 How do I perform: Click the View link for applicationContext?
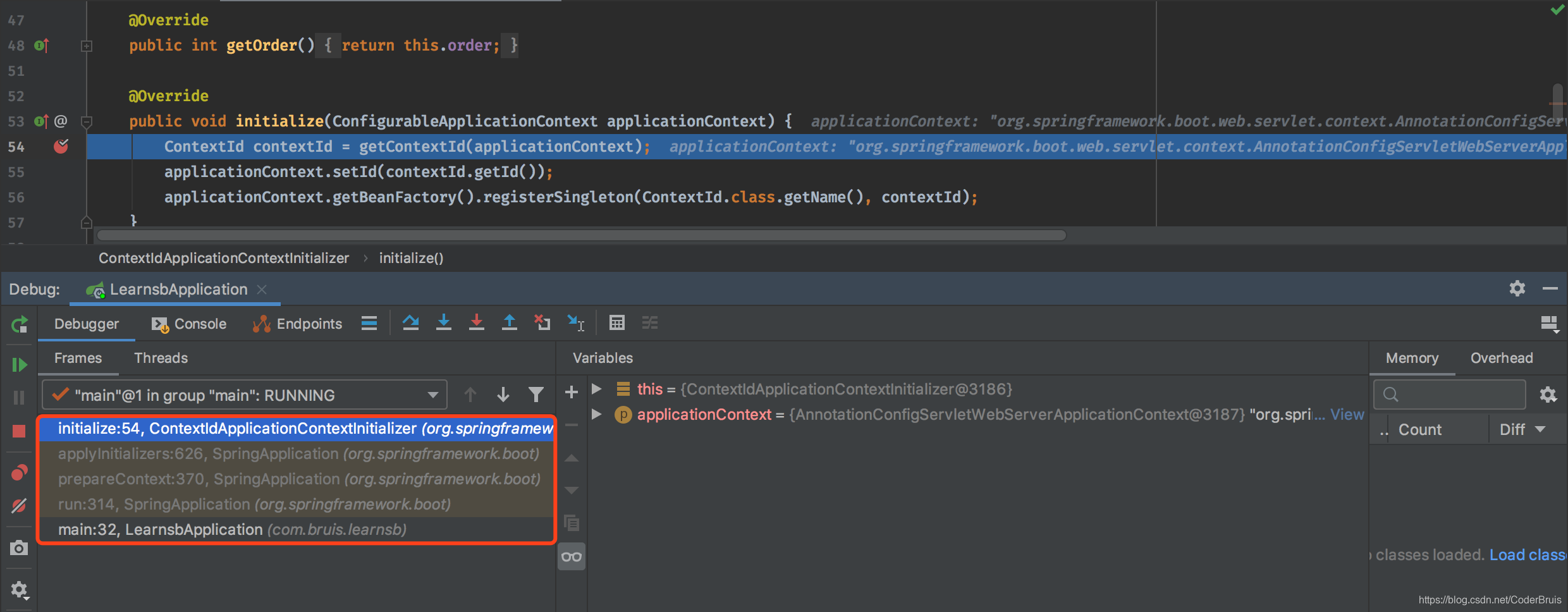[1347, 415]
